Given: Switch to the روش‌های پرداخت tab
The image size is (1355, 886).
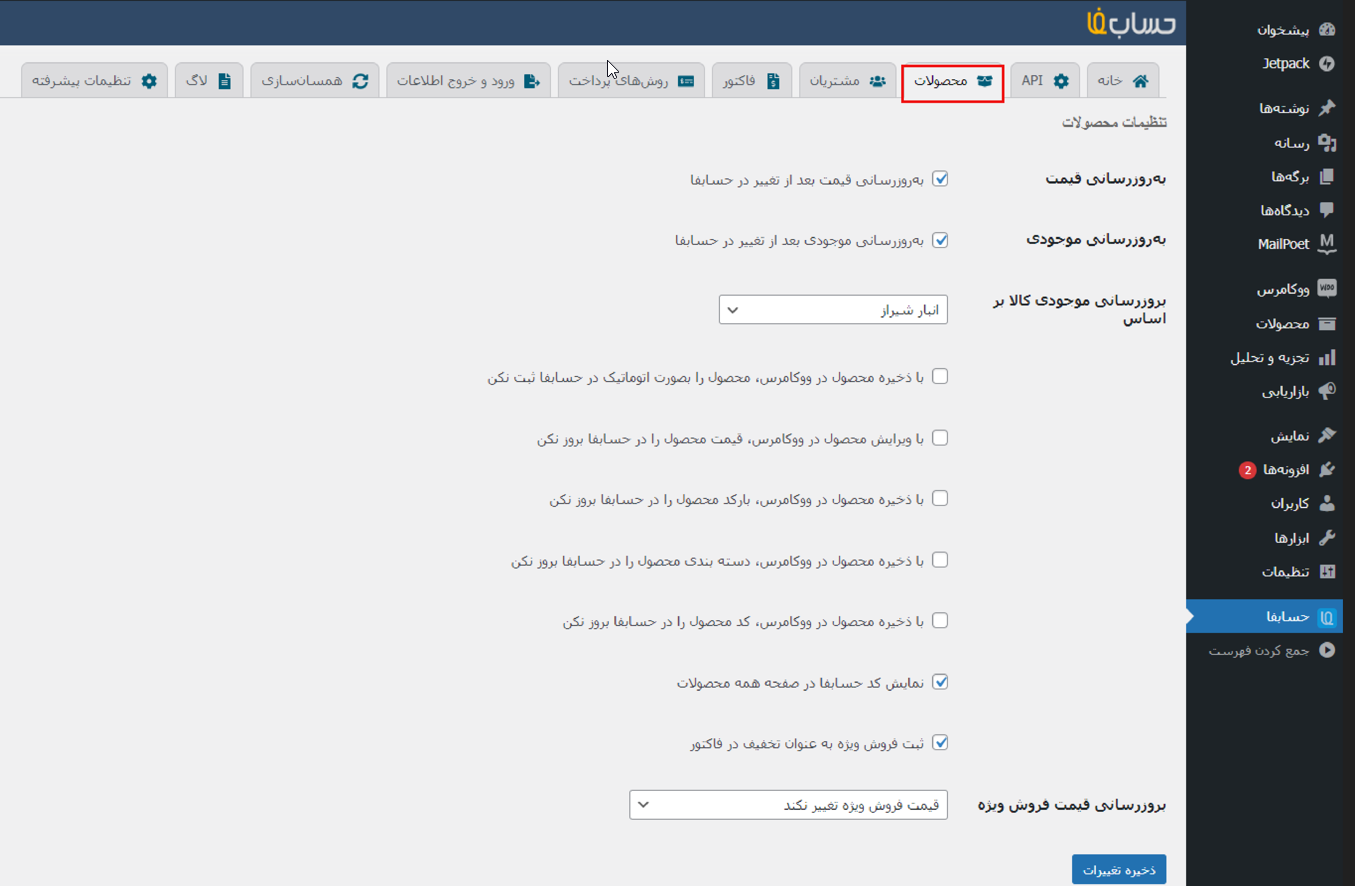Looking at the screenshot, I should click(631, 81).
